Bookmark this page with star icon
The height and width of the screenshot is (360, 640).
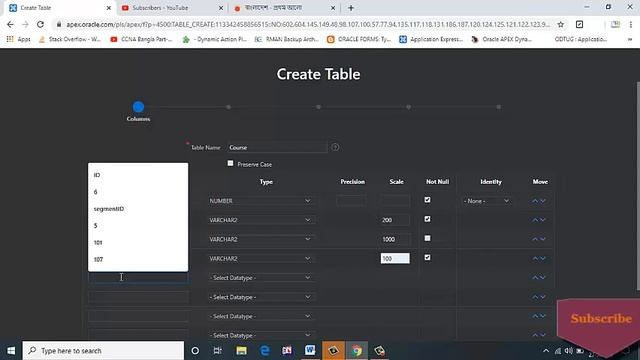coord(561,24)
